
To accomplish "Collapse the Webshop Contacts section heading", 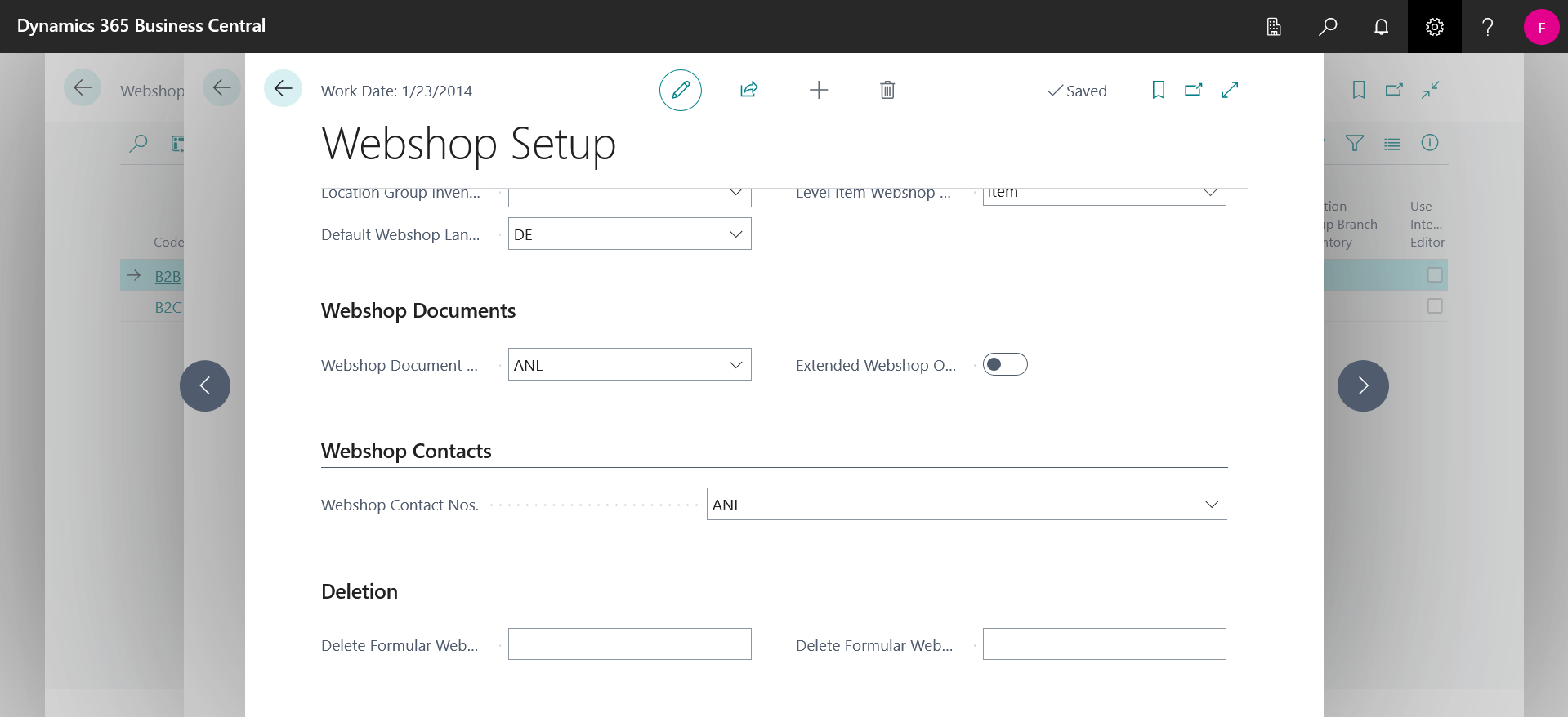I will pos(406,451).
